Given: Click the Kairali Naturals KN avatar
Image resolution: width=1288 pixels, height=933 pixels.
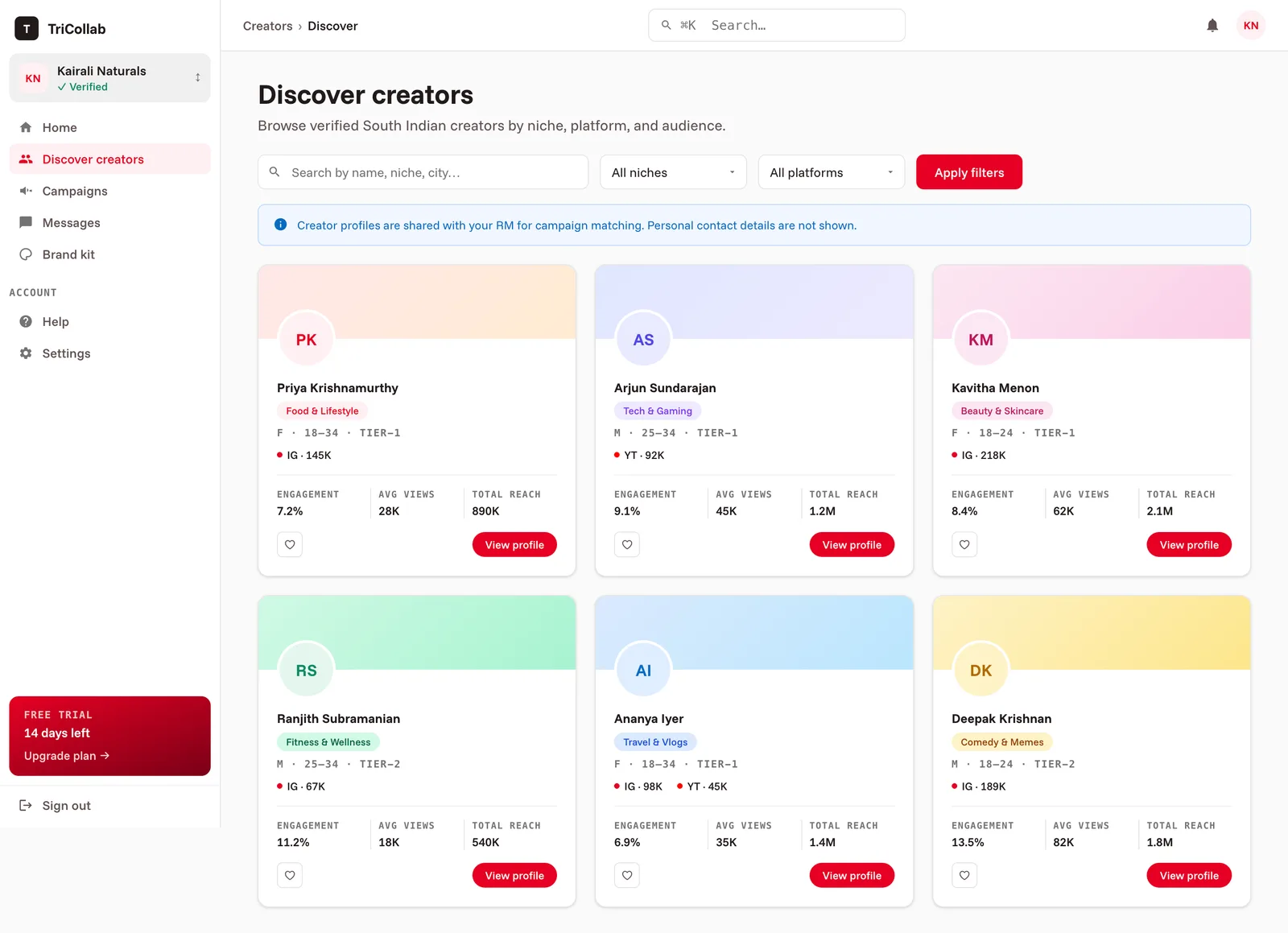Looking at the screenshot, I should (x=33, y=78).
